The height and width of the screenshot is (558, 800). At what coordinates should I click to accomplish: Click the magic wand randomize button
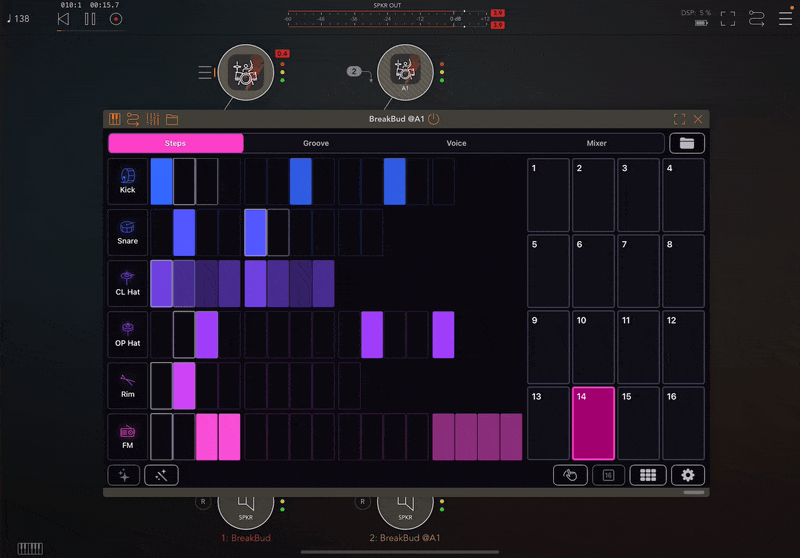pyautogui.click(x=161, y=475)
